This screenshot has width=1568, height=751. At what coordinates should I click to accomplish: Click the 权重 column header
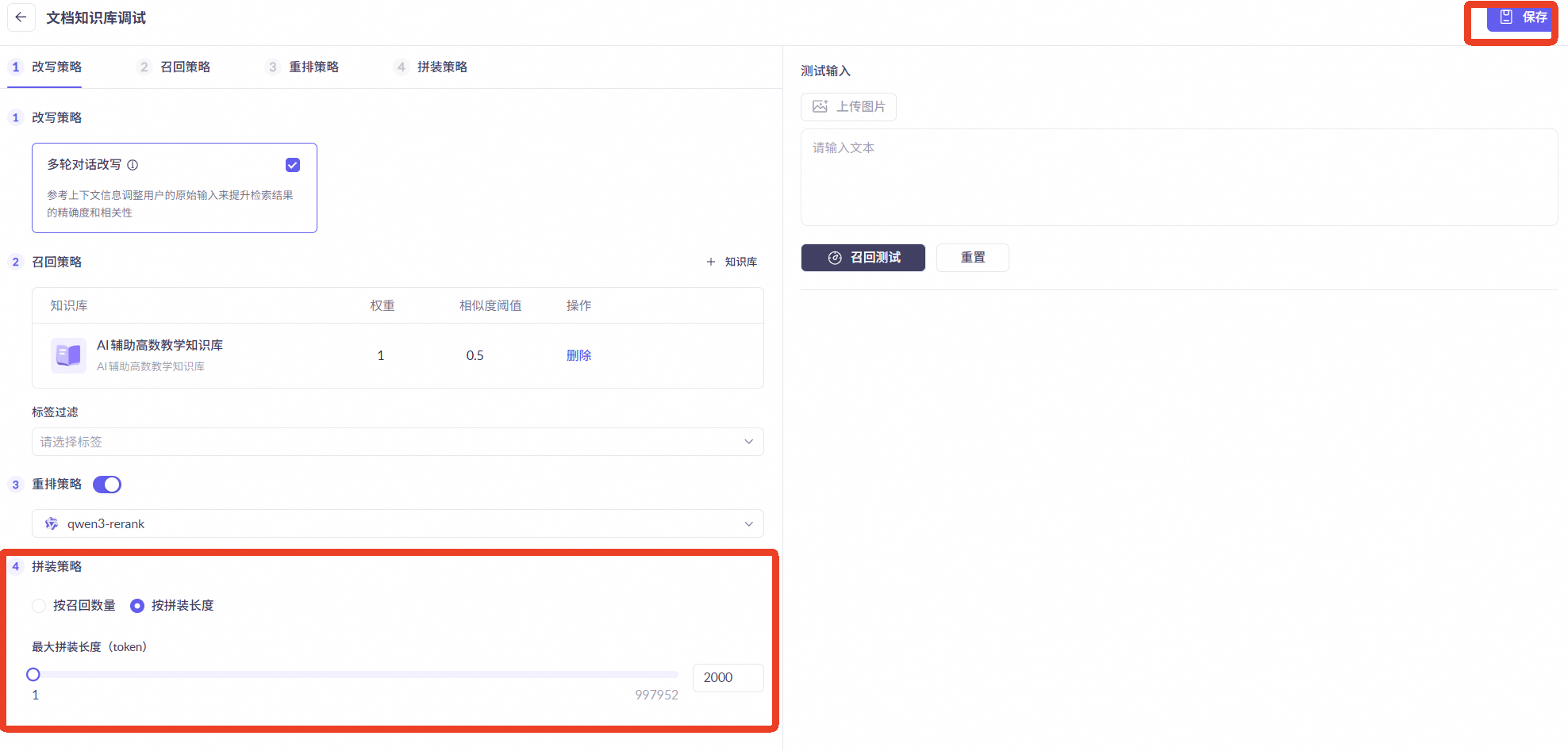(x=382, y=305)
